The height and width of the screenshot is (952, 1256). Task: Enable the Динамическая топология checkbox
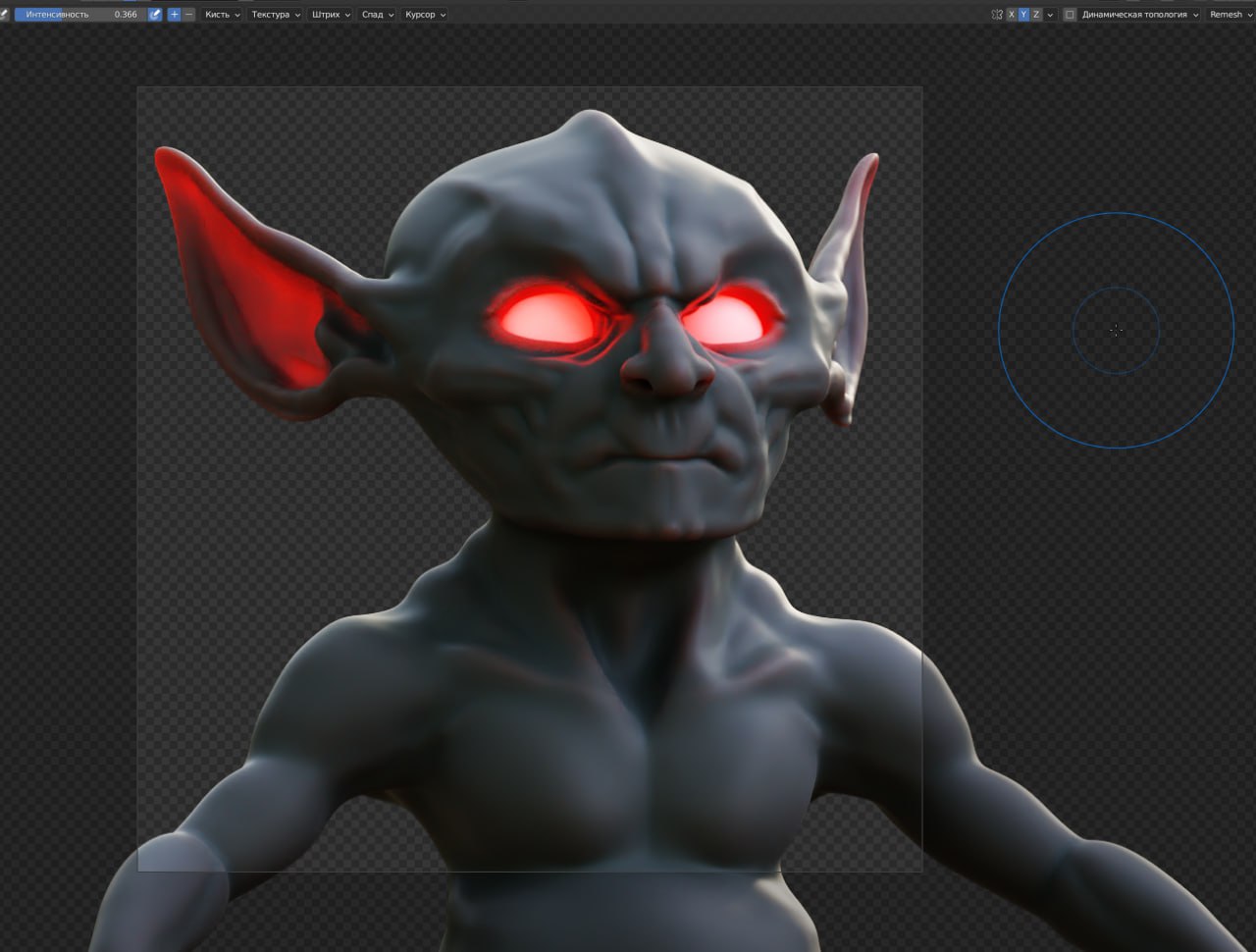click(1070, 15)
